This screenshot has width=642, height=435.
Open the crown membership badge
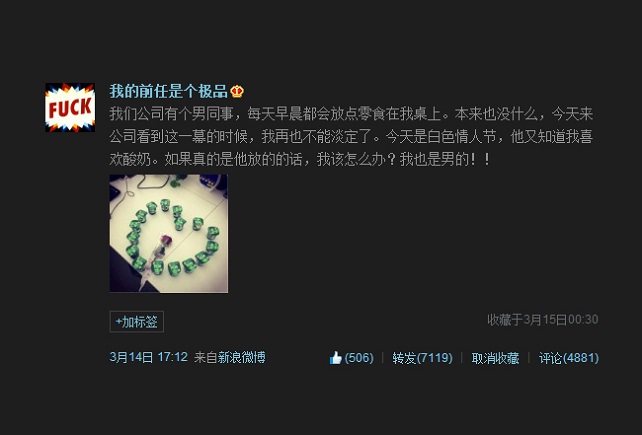pos(237,91)
